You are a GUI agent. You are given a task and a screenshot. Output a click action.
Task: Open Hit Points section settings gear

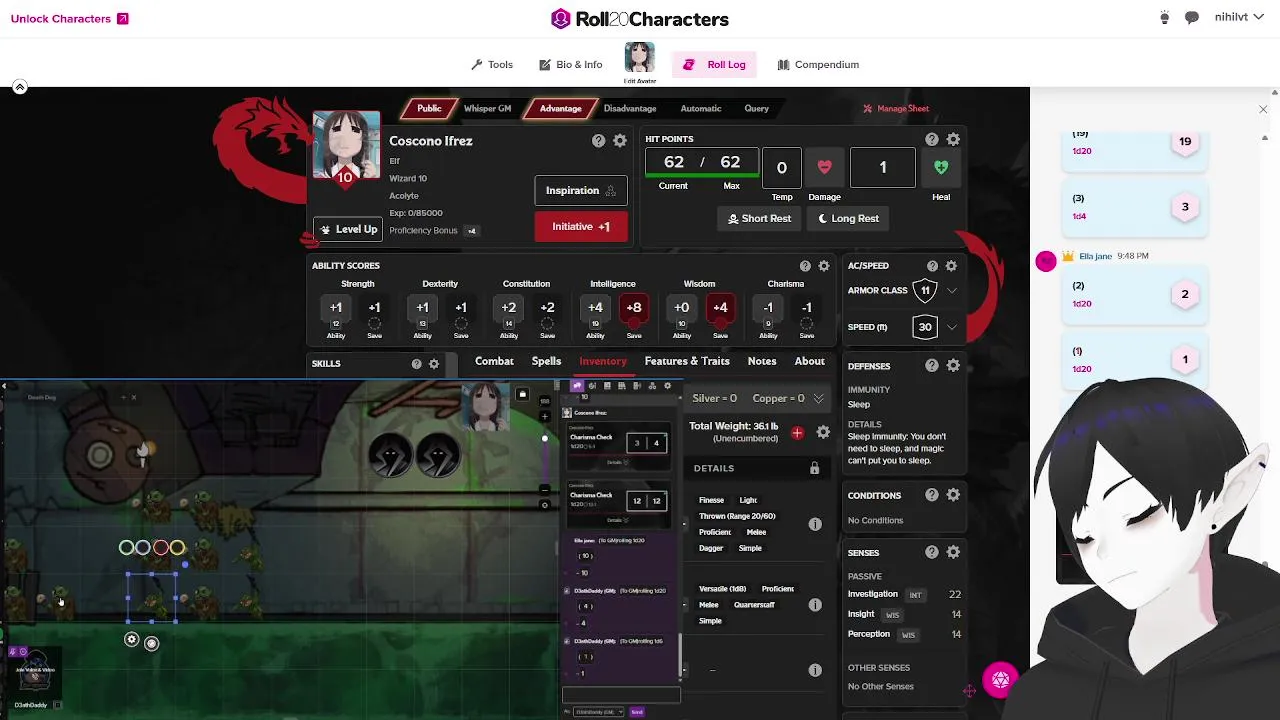click(953, 139)
